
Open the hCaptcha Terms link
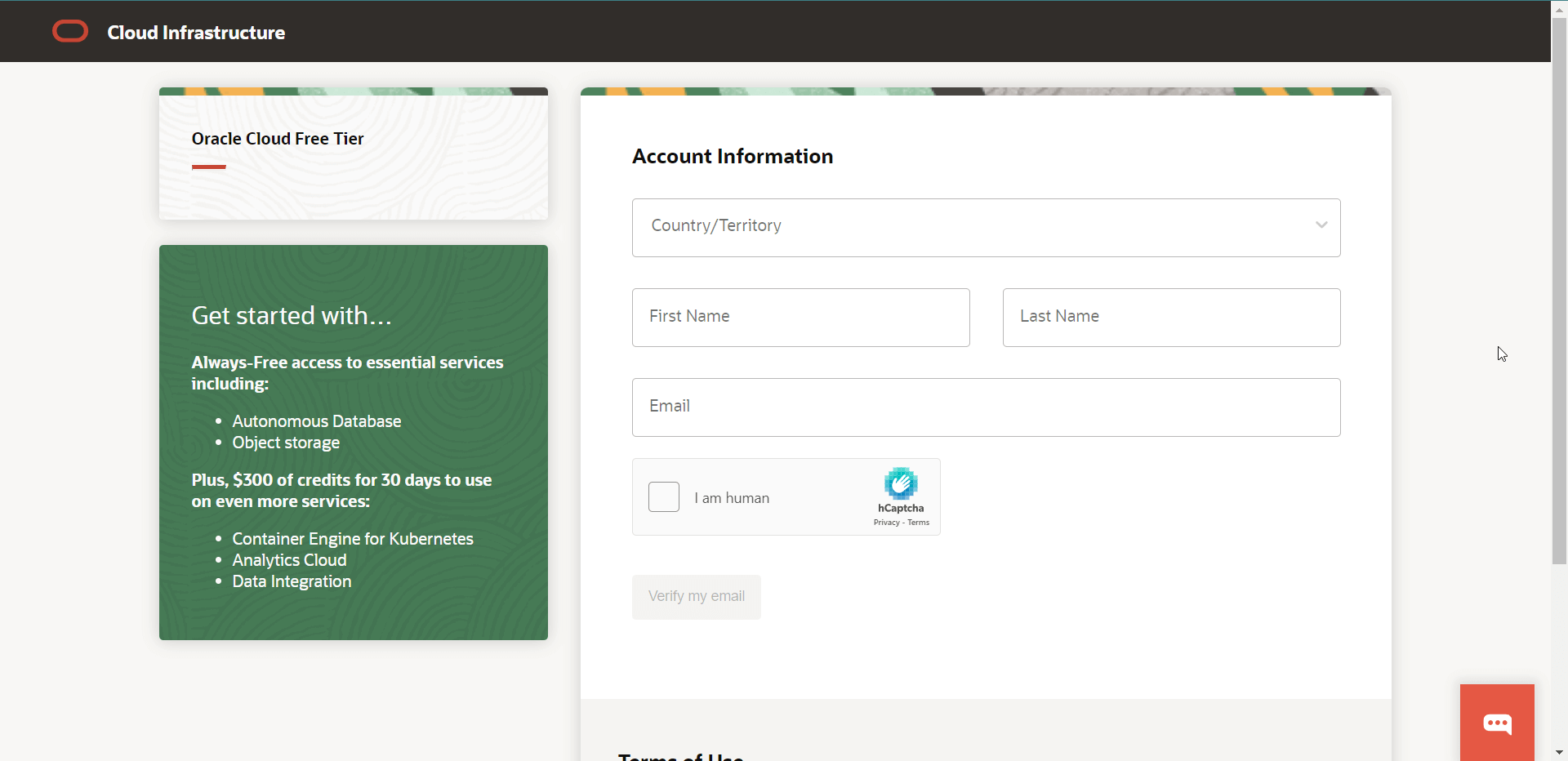pos(919,523)
